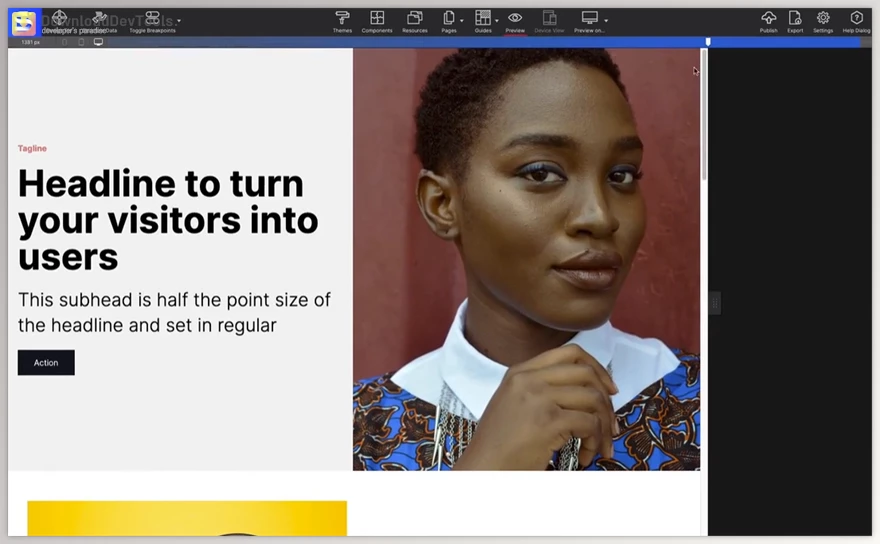The image size is (880, 544).
Task: Click the woman's portrait hero image
Action: tap(526, 260)
